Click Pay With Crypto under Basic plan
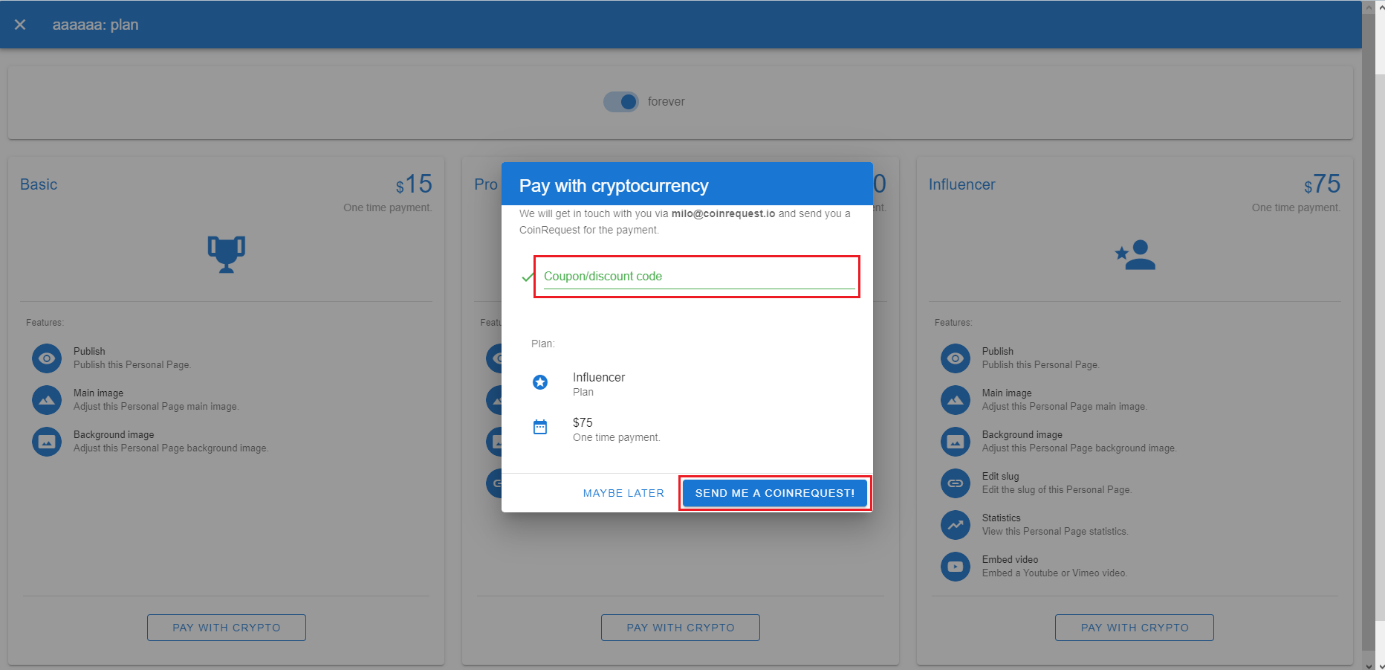 tap(226, 627)
